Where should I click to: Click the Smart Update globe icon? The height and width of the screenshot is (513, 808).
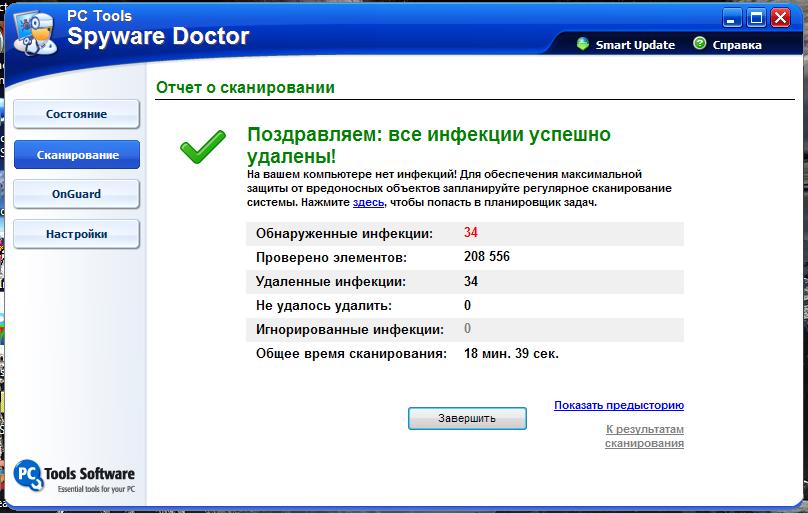[x=583, y=44]
